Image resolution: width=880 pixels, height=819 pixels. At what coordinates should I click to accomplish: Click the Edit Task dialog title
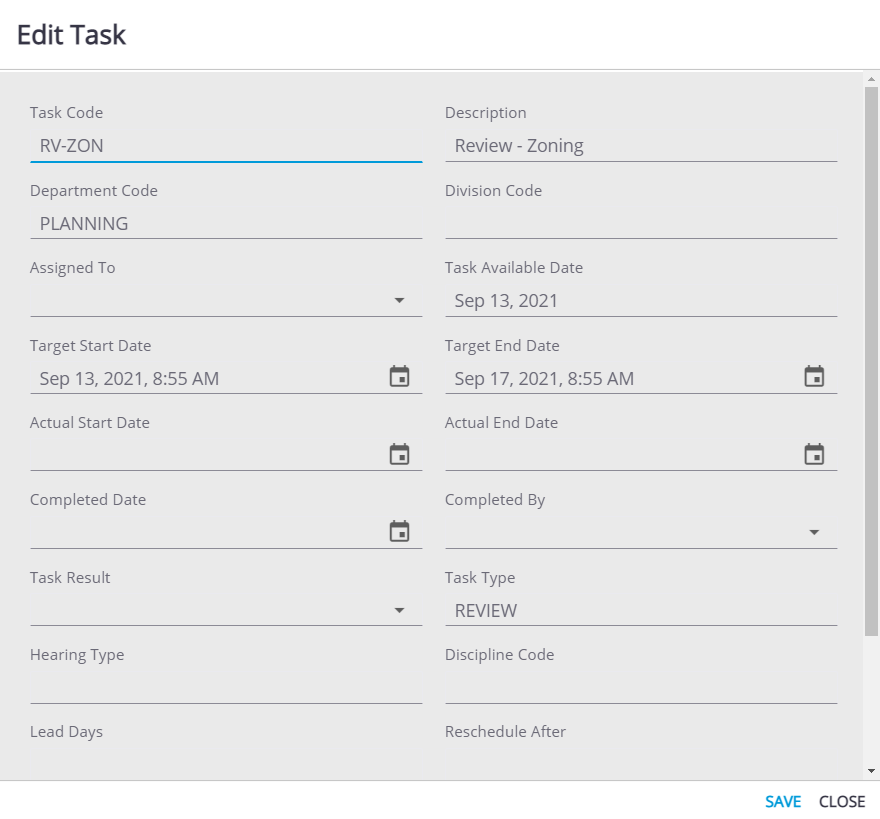tap(71, 35)
